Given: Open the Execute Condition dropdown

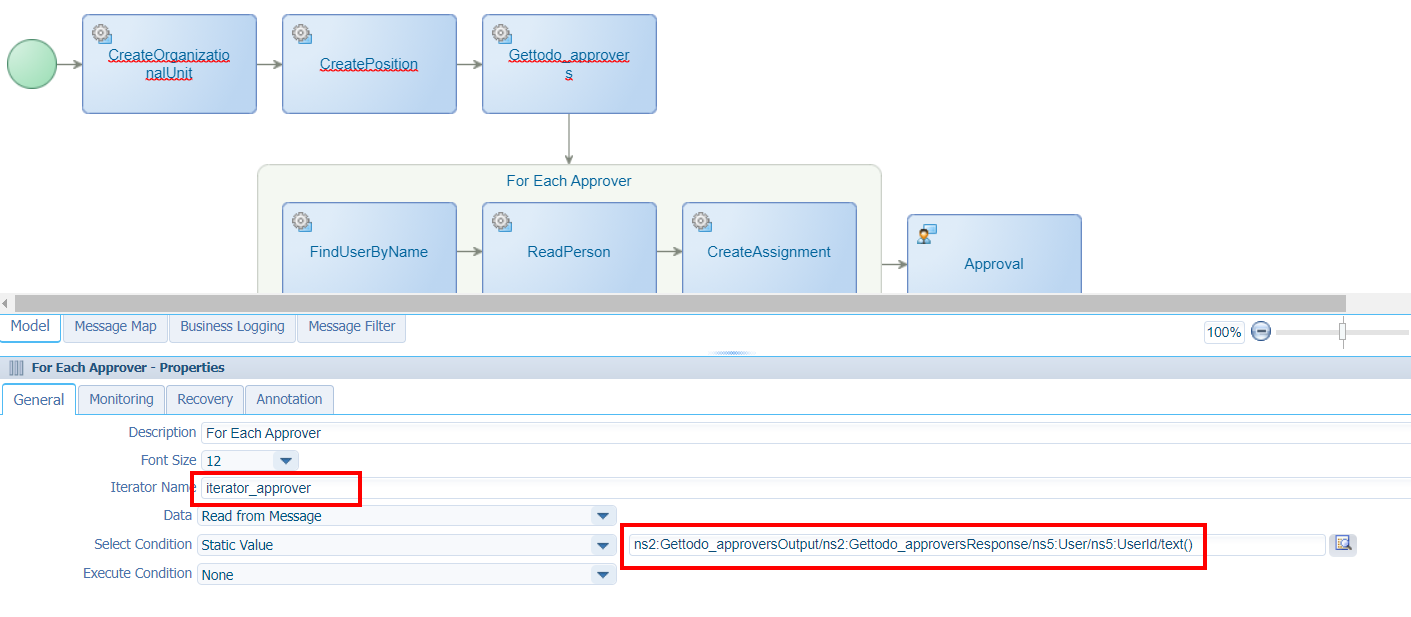Looking at the screenshot, I should [x=602, y=575].
